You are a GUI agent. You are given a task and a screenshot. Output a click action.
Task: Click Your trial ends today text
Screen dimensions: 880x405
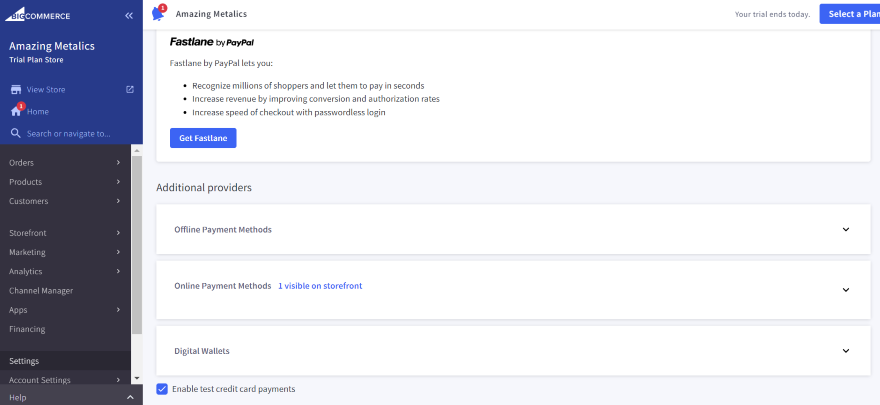click(772, 15)
